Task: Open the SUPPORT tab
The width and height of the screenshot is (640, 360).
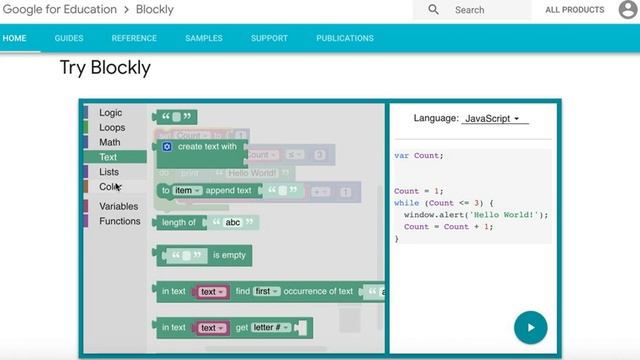Action: [269, 38]
